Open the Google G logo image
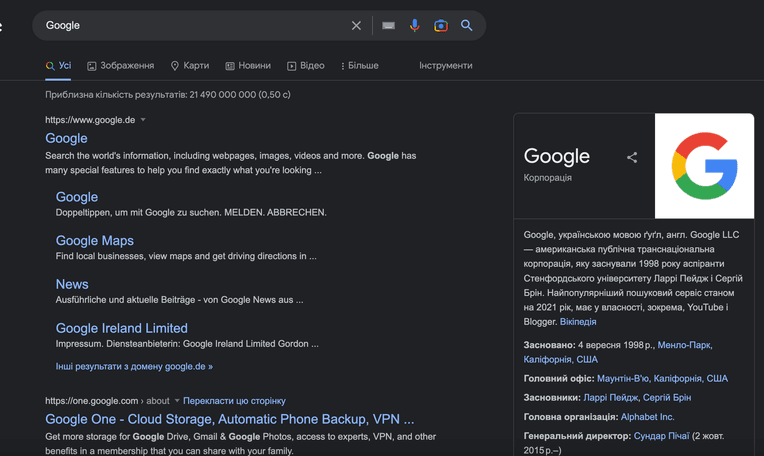The height and width of the screenshot is (456, 764). click(x=705, y=166)
